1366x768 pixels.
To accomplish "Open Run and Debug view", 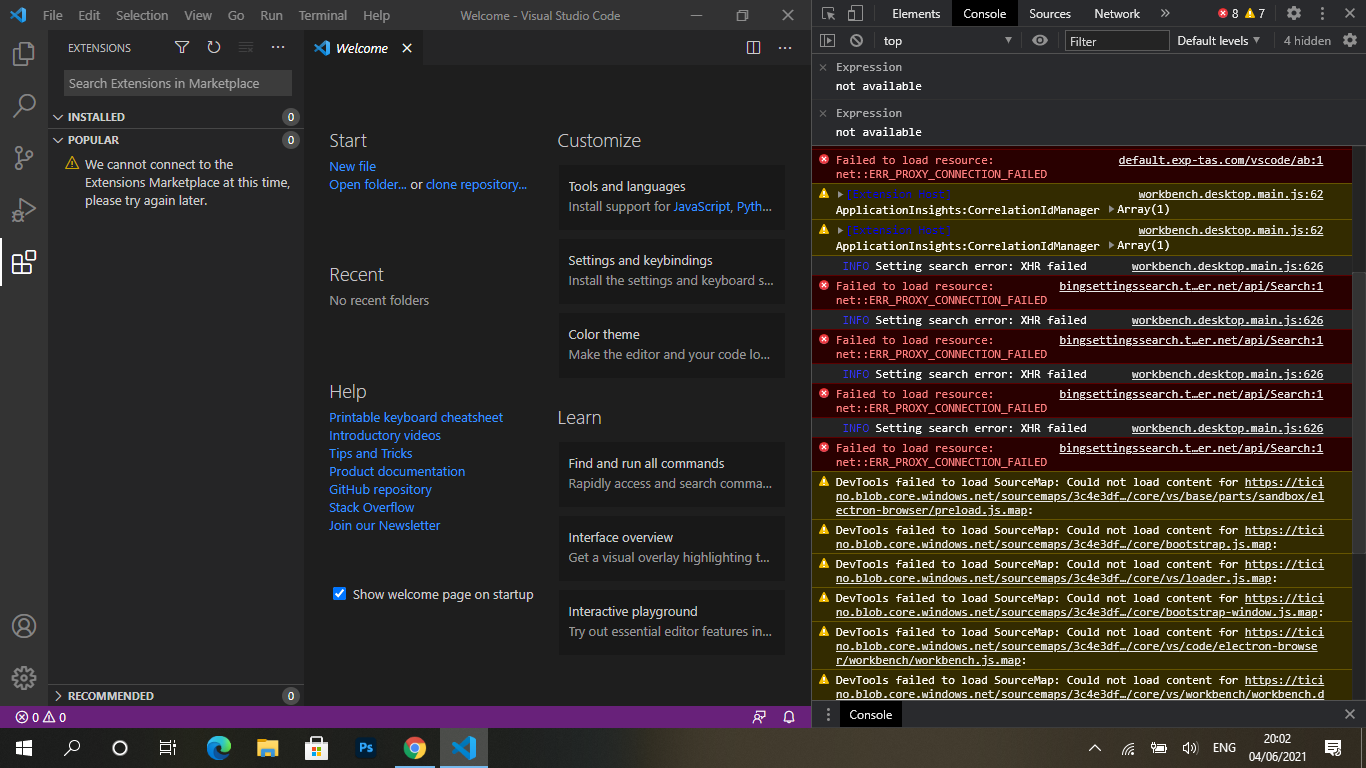I will (24, 210).
